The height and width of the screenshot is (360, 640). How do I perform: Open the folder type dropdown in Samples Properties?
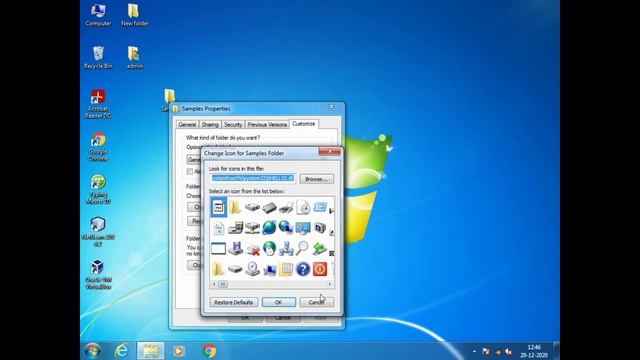194,159
